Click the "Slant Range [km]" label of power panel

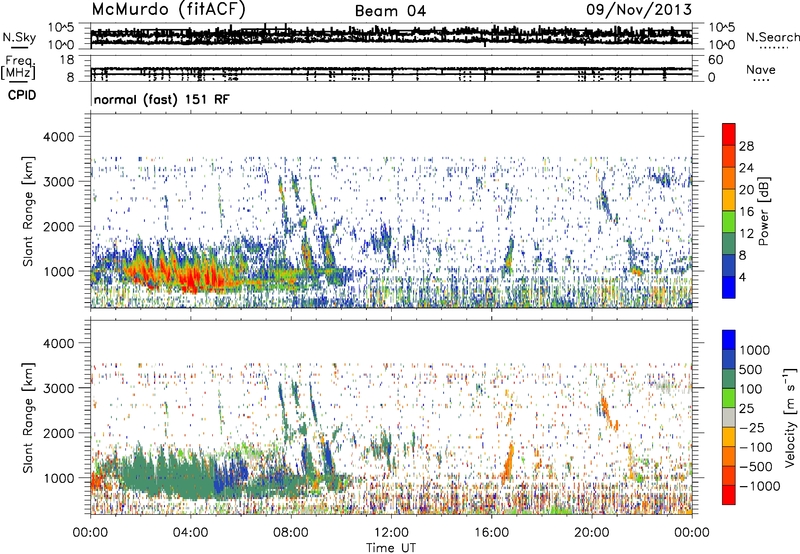pyautogui.click(x=28, y=211)
